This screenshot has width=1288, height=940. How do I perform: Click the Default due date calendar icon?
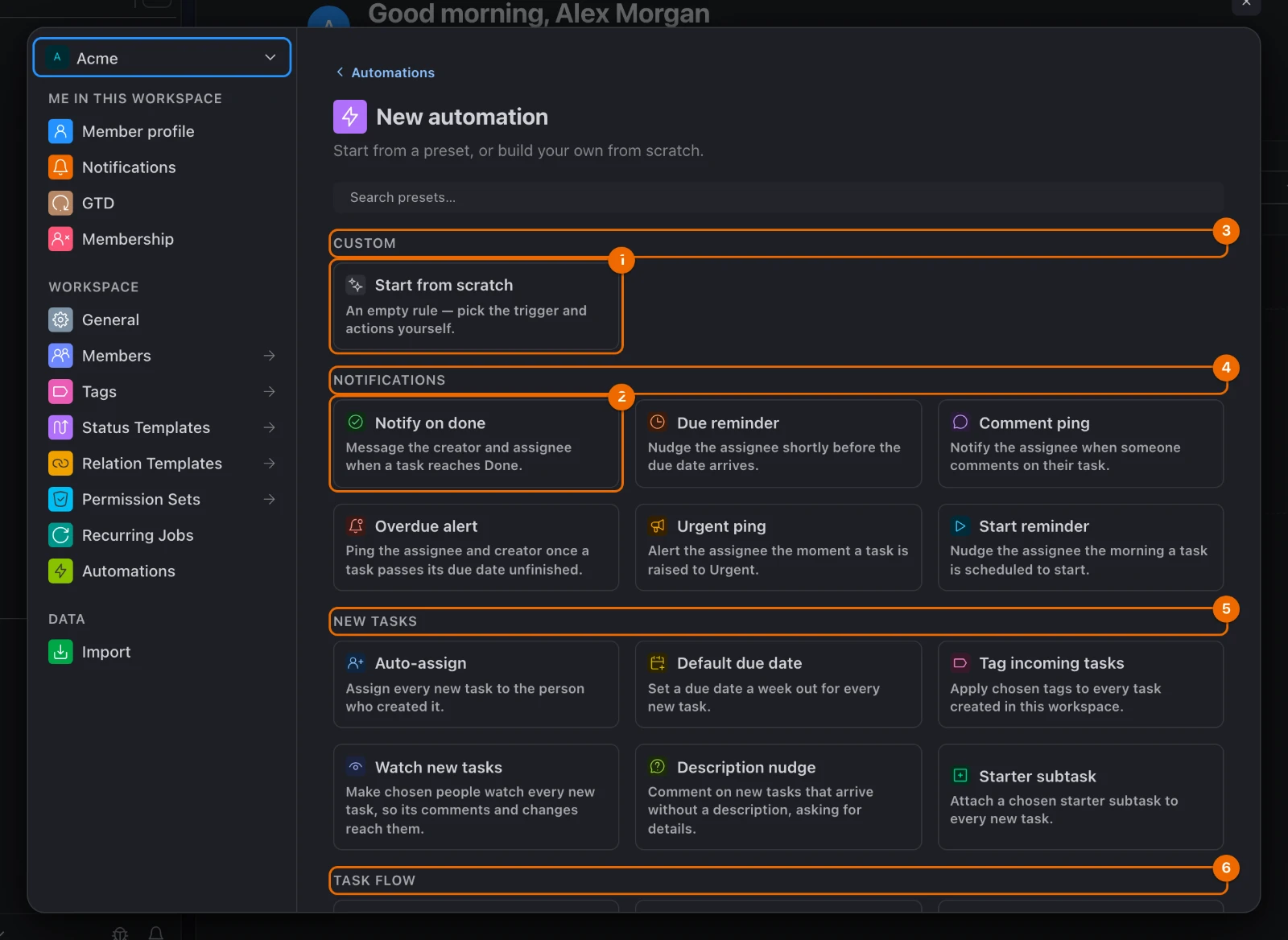click(x=658, y=663)
